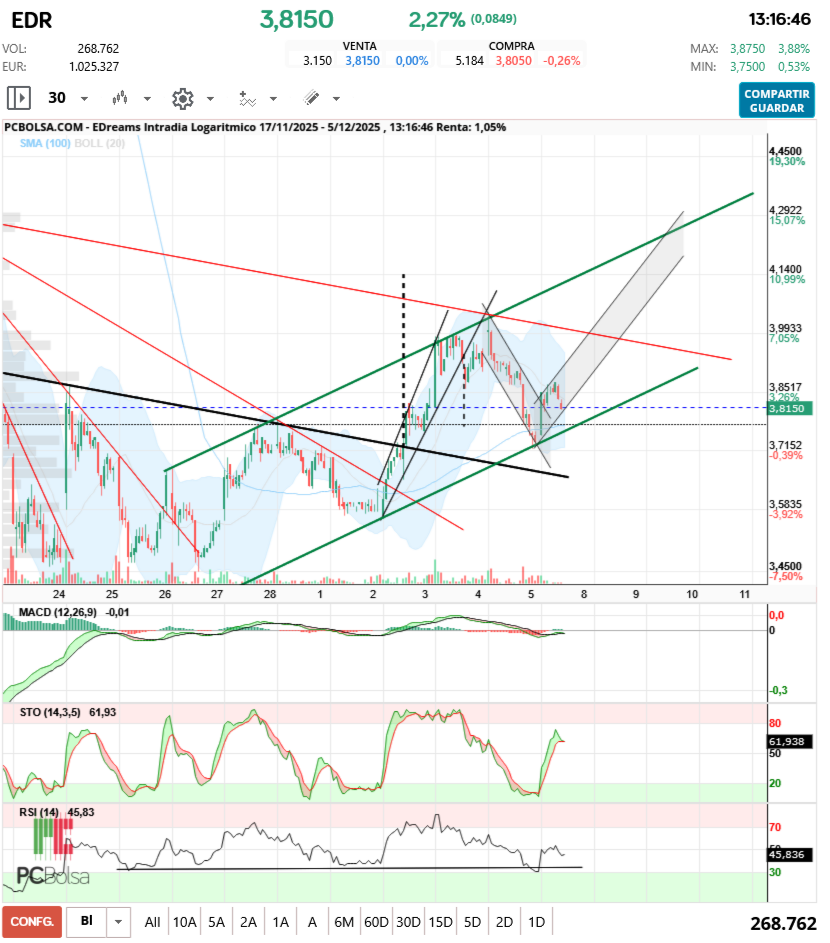830x943 pixels.
Task: Select the 10A time range
Action: point(185,922)
